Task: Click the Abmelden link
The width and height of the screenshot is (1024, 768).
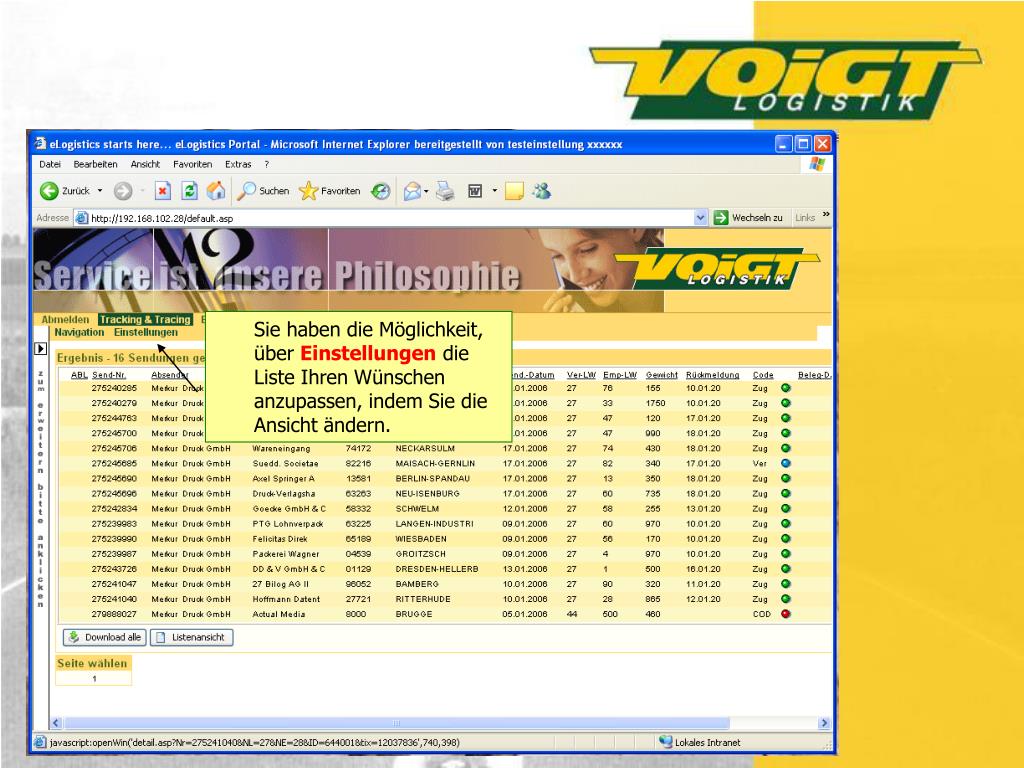Action: click(65, 319)
